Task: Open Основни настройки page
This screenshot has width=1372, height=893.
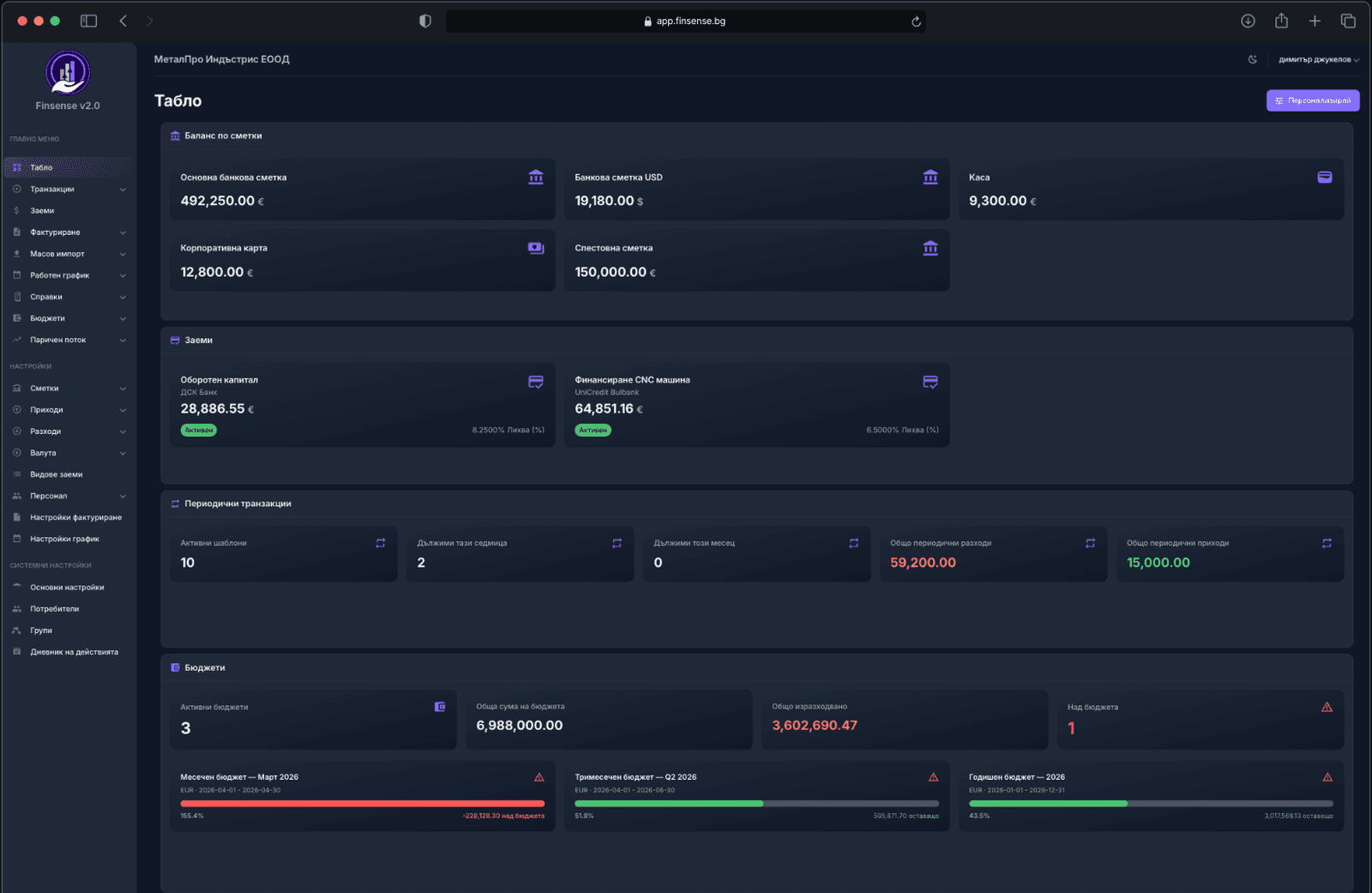Action: (x=69, y=588)
